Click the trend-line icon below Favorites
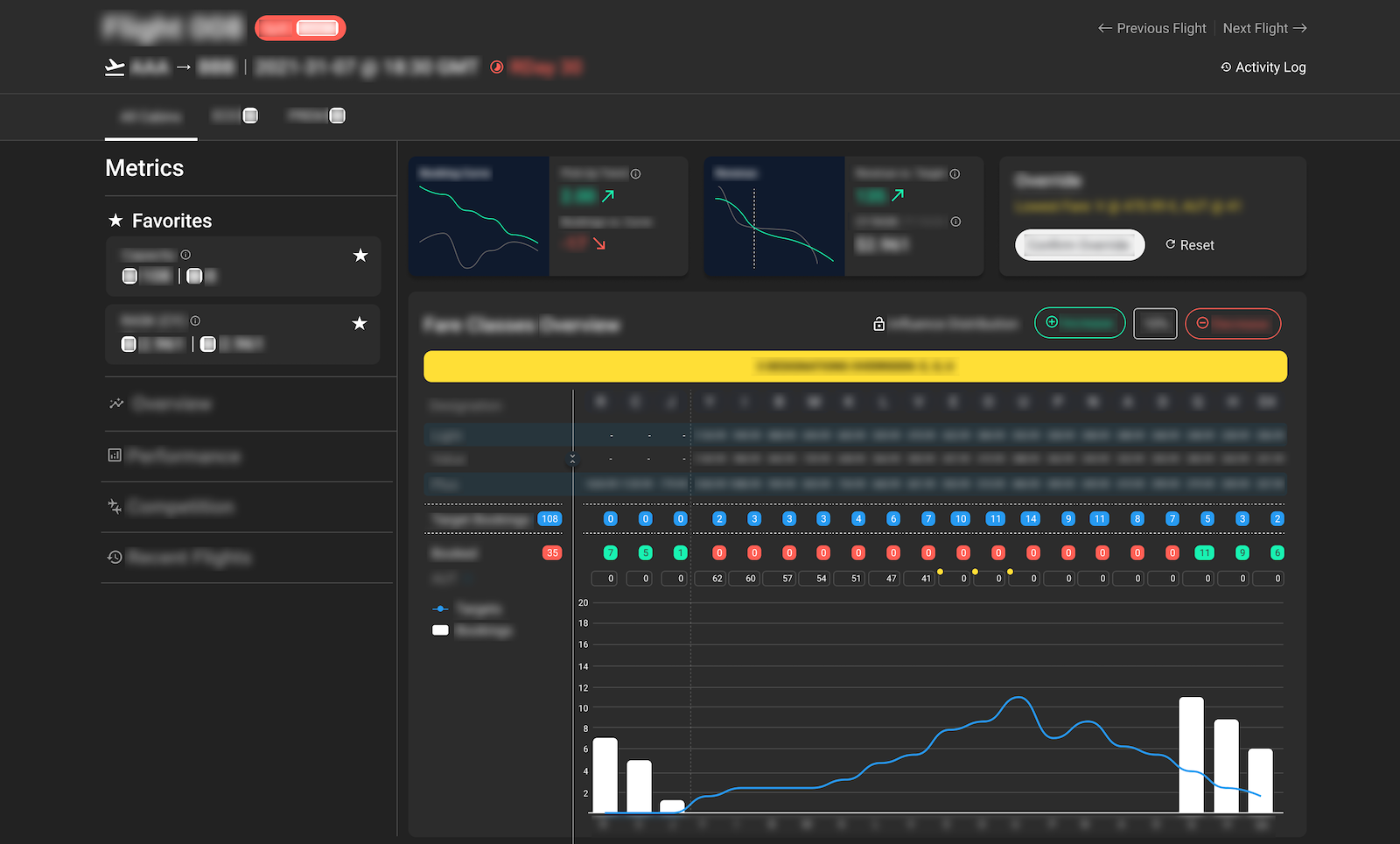This screenshot has height=844, width=1400. point(115,404)
